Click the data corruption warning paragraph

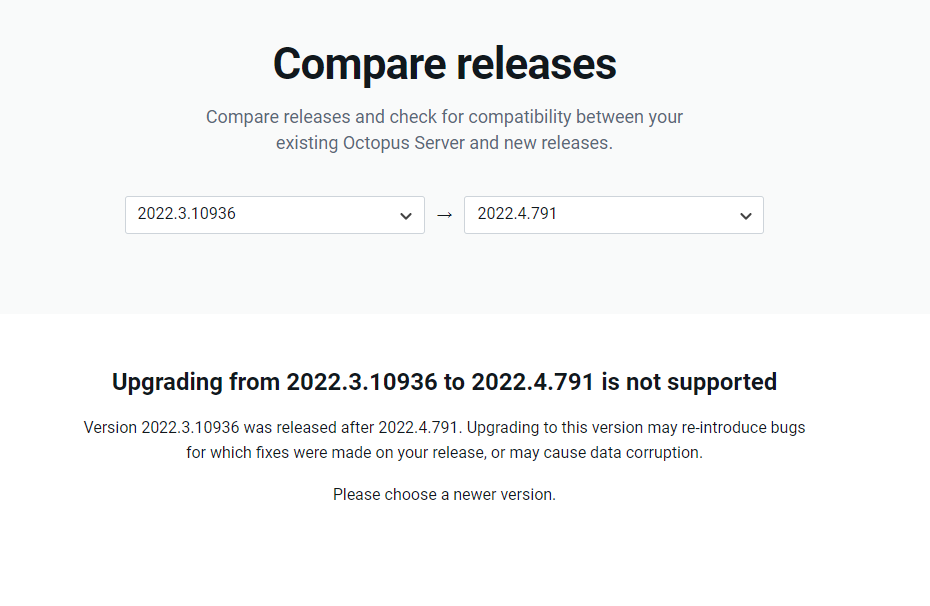pyautogui.click(x=444, y=439)
